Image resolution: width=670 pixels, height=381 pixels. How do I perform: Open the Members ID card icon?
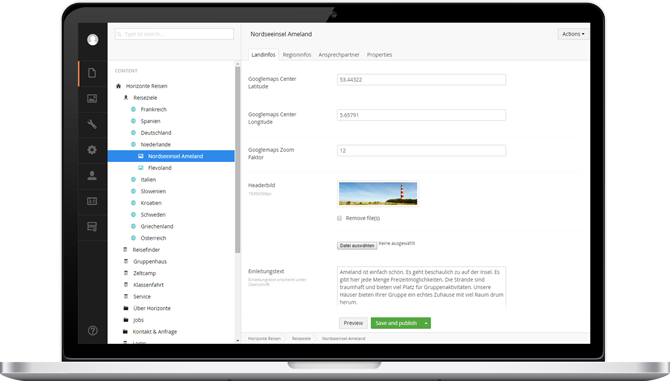(92, 201)
